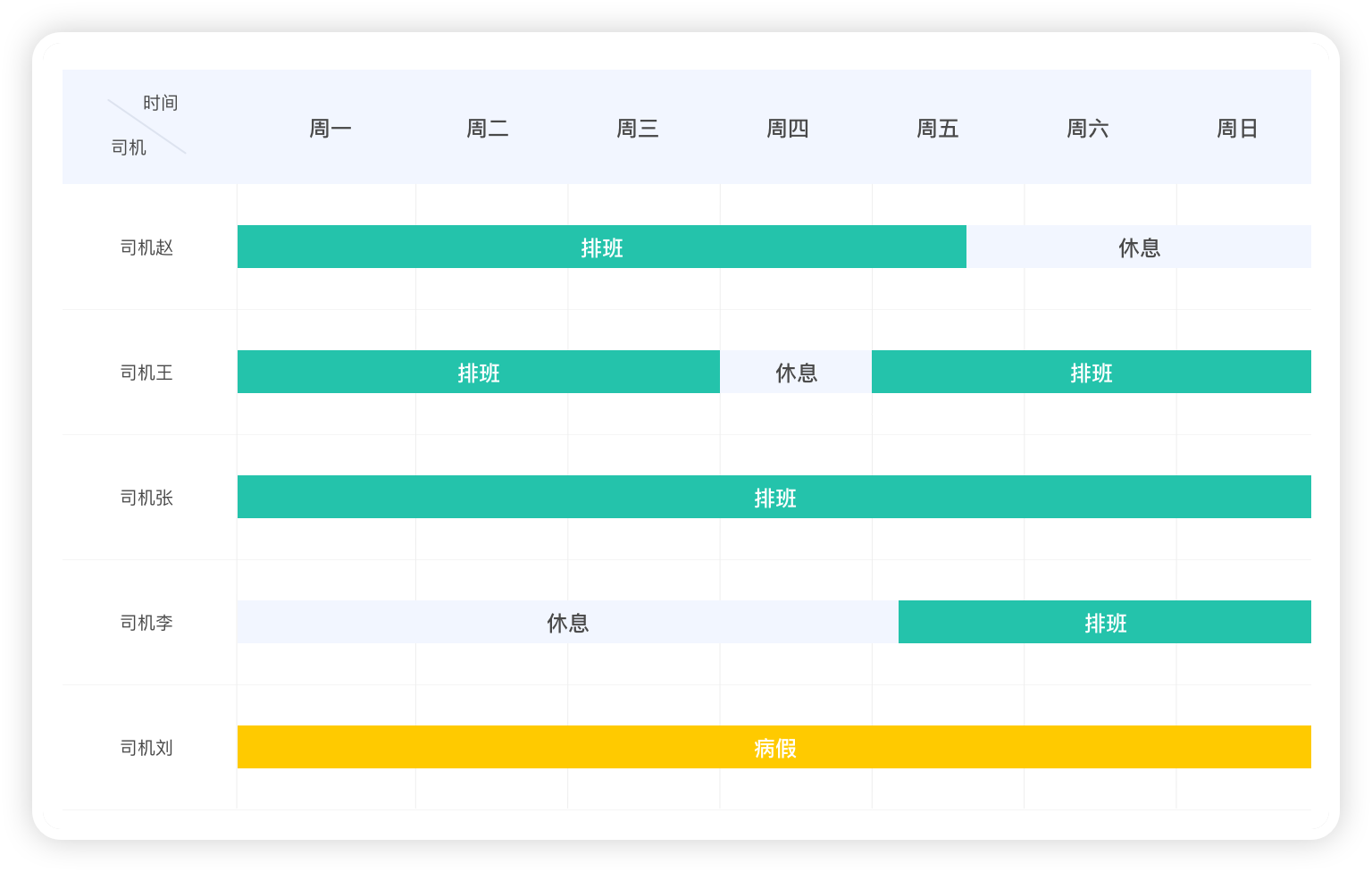Select 司机李's 休息 block
The image size is (1372, 872).
coord(568,622)
